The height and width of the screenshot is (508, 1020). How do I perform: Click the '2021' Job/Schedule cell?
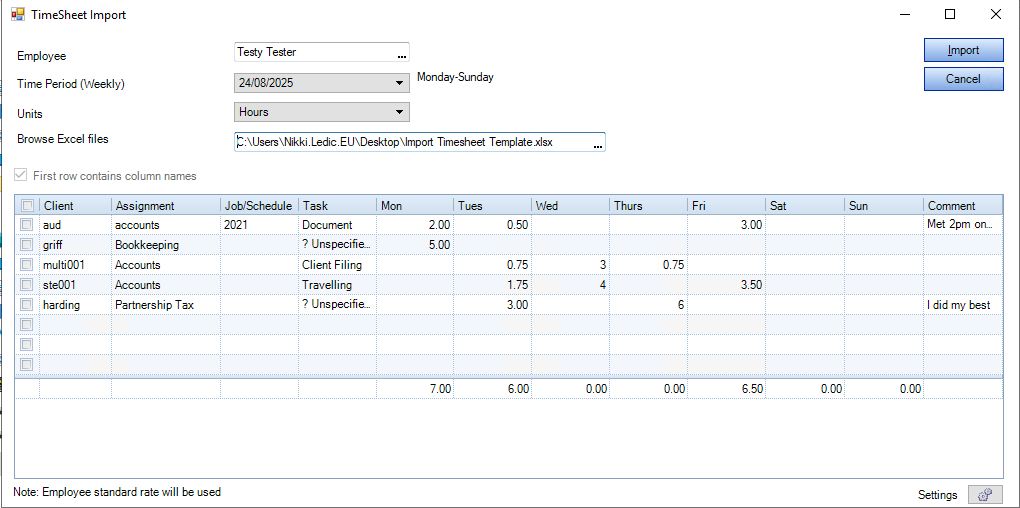click(260, 224)
